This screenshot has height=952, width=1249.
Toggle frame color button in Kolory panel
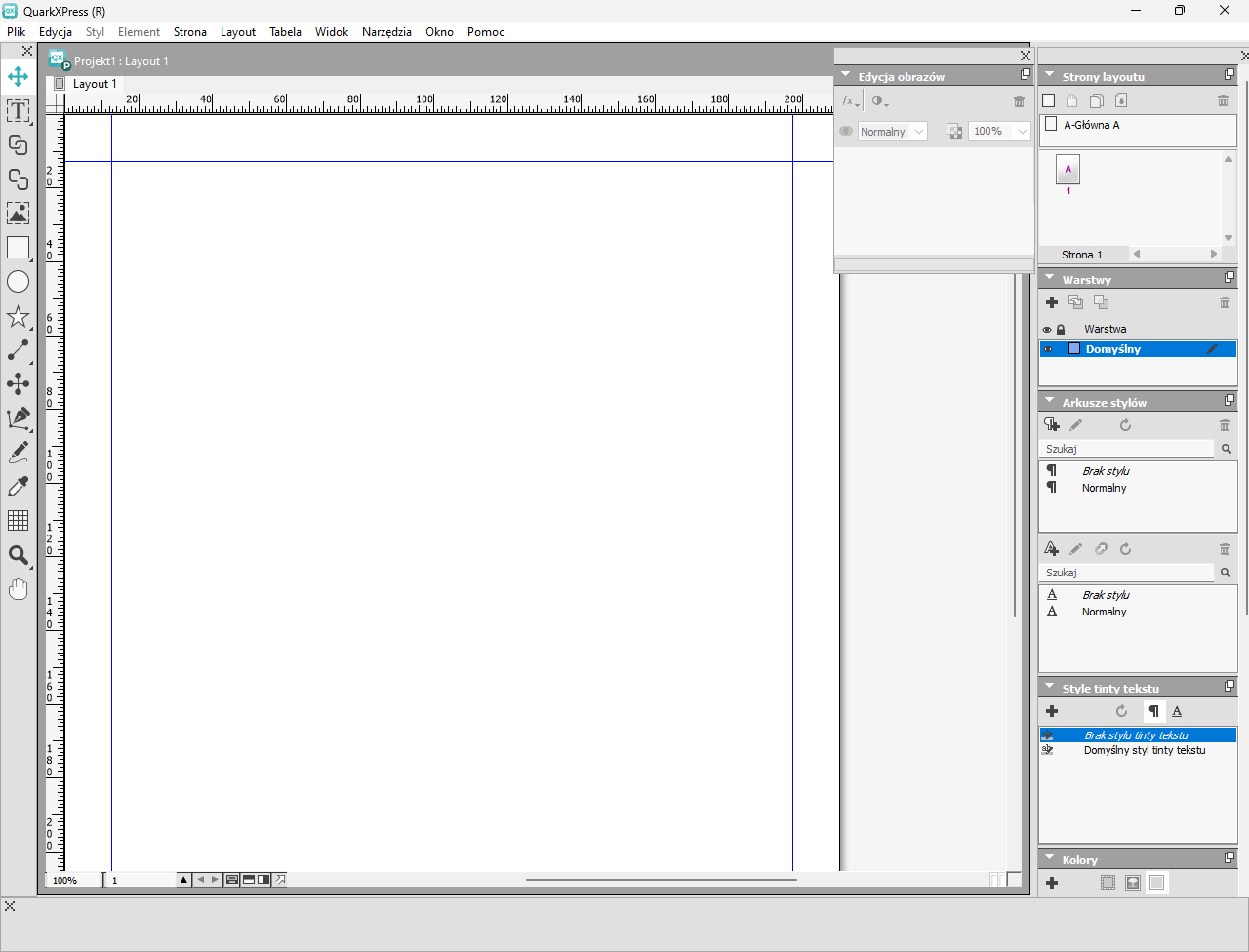point(1108,883)
